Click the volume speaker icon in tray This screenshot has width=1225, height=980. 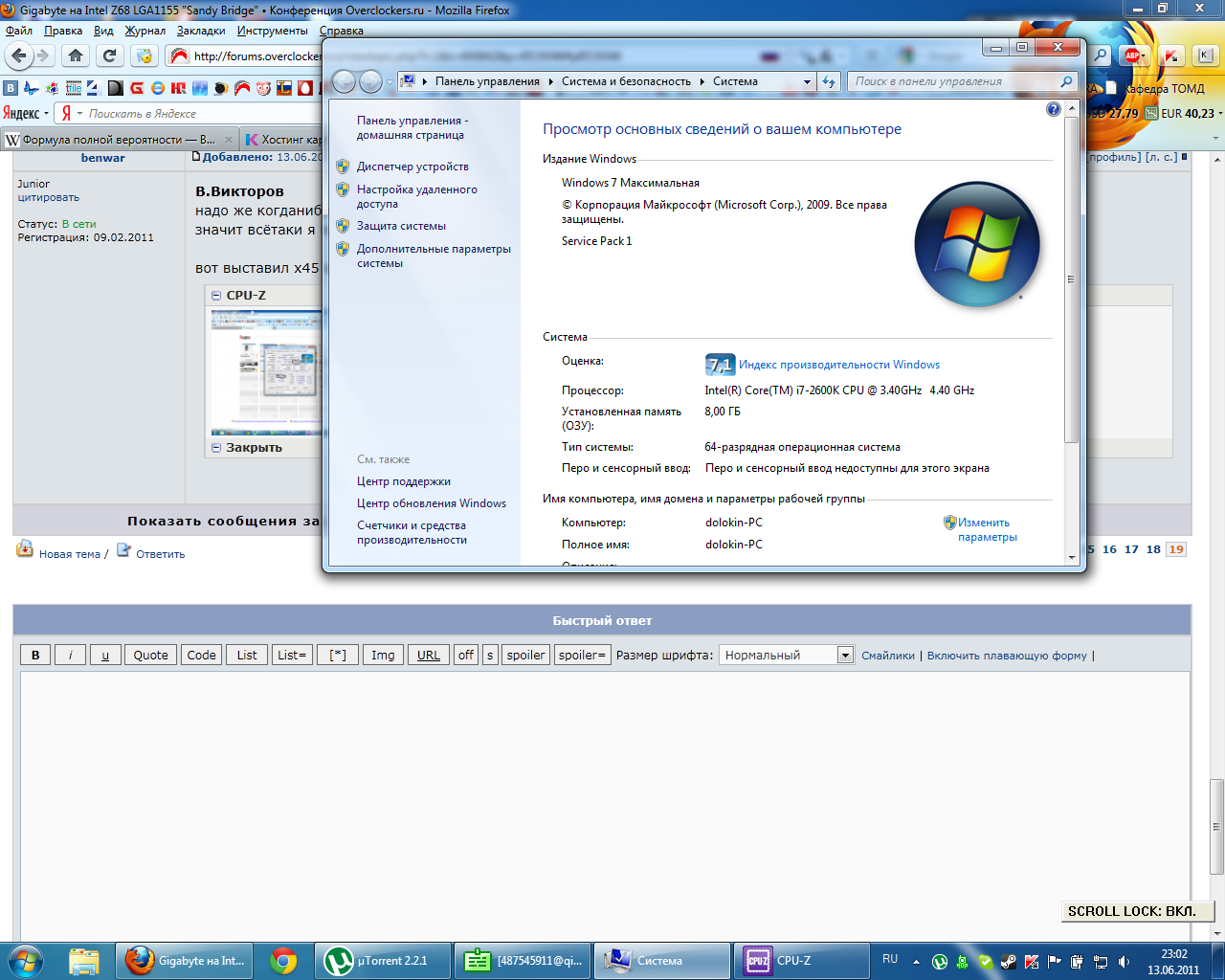click(1124, 962)
